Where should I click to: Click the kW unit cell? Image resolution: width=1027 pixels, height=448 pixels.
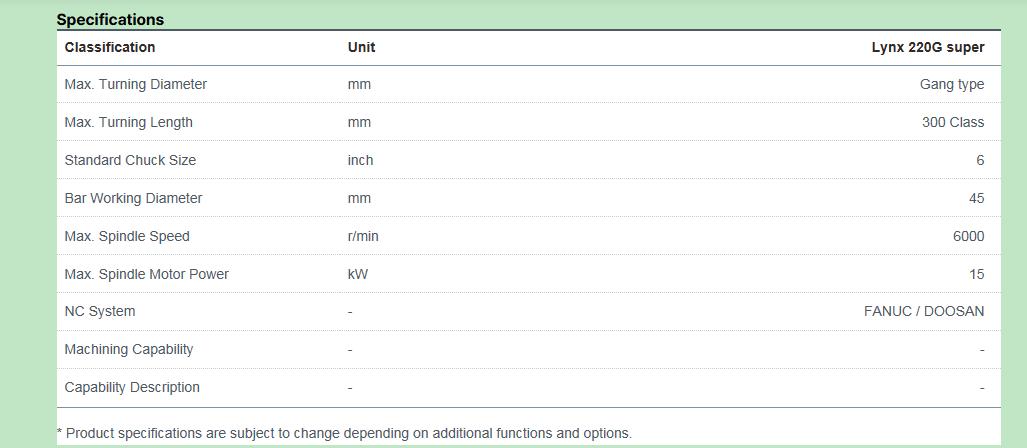point(358,274)
